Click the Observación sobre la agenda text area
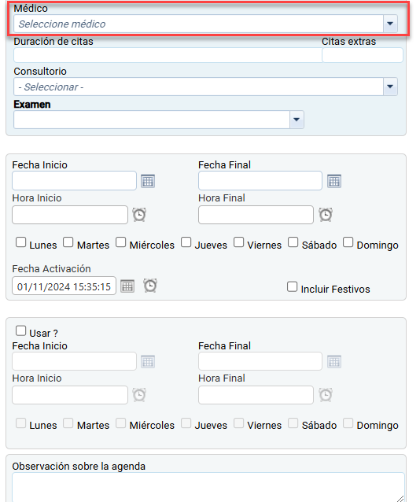Image resolution: width=417 pixels, height=502 pixels. pyautogui.click(x=208, y=487)
